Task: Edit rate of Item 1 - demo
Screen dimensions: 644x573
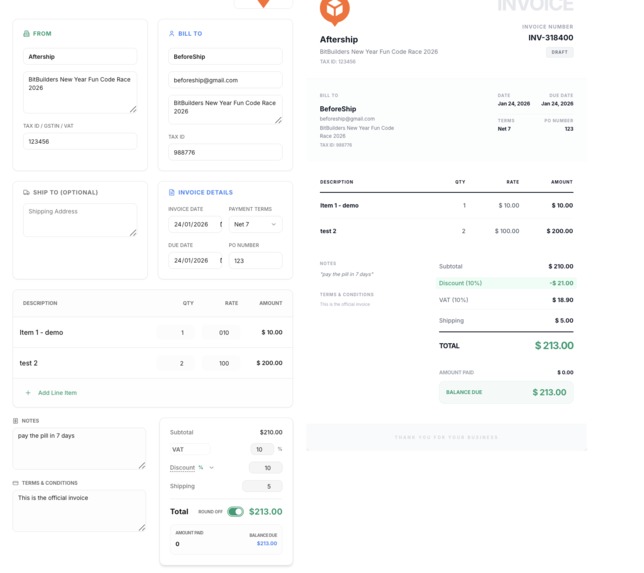Action: [221, 332]
